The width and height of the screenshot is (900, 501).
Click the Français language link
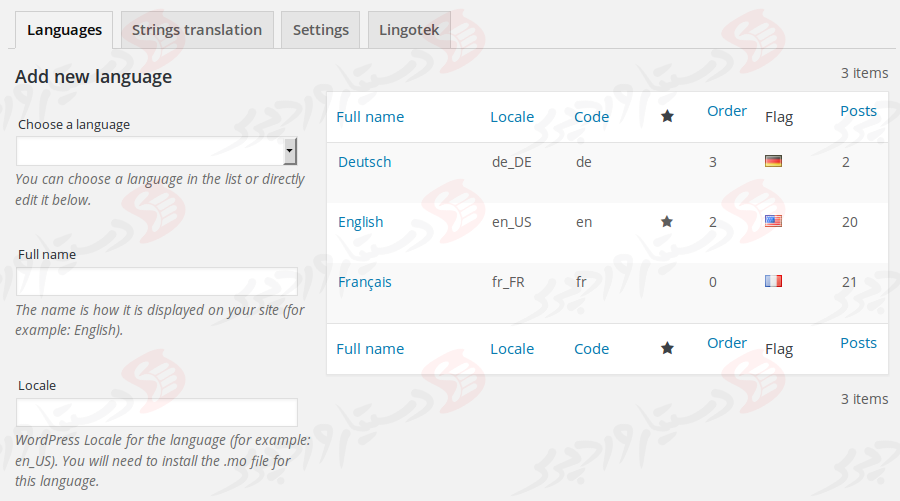364,282
